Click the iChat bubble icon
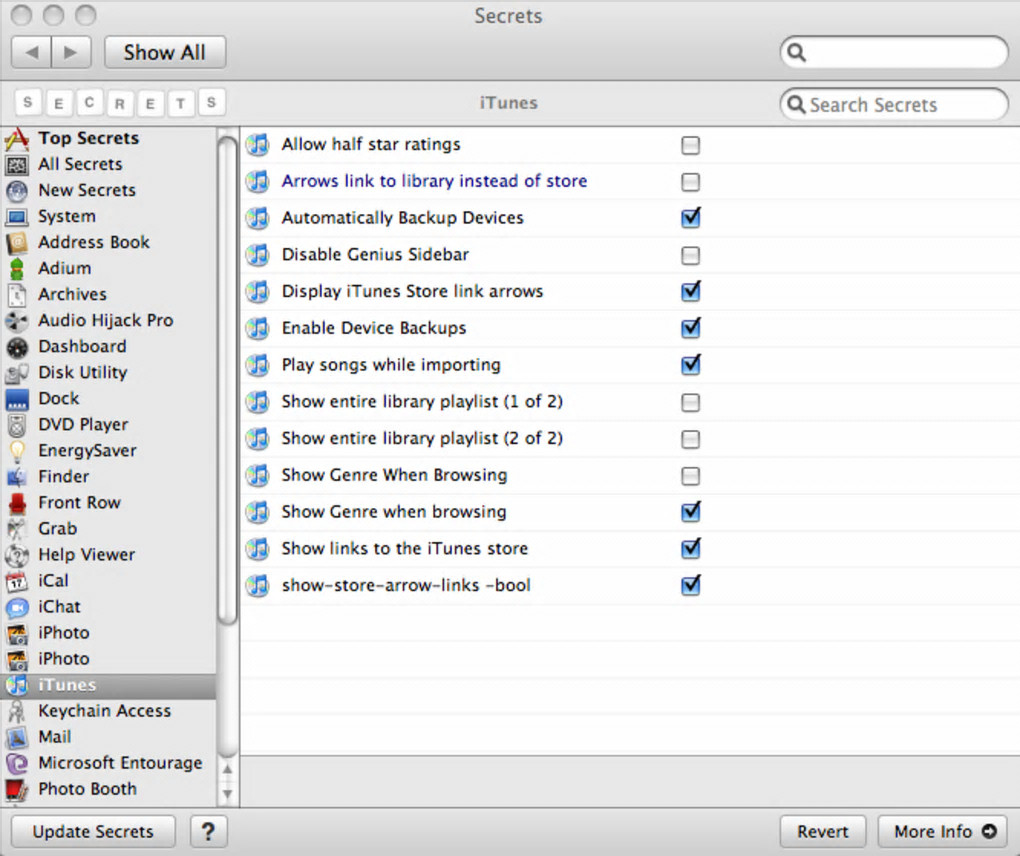 pyautogui.click(x=17, y=607)
